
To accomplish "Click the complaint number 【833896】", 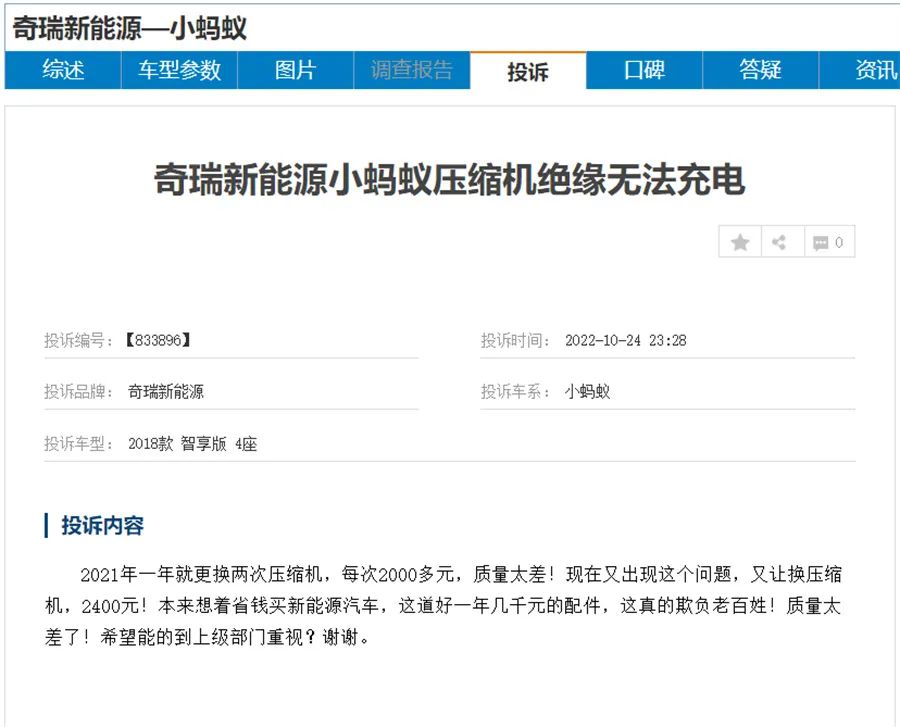I will click(x=157, y=340).
